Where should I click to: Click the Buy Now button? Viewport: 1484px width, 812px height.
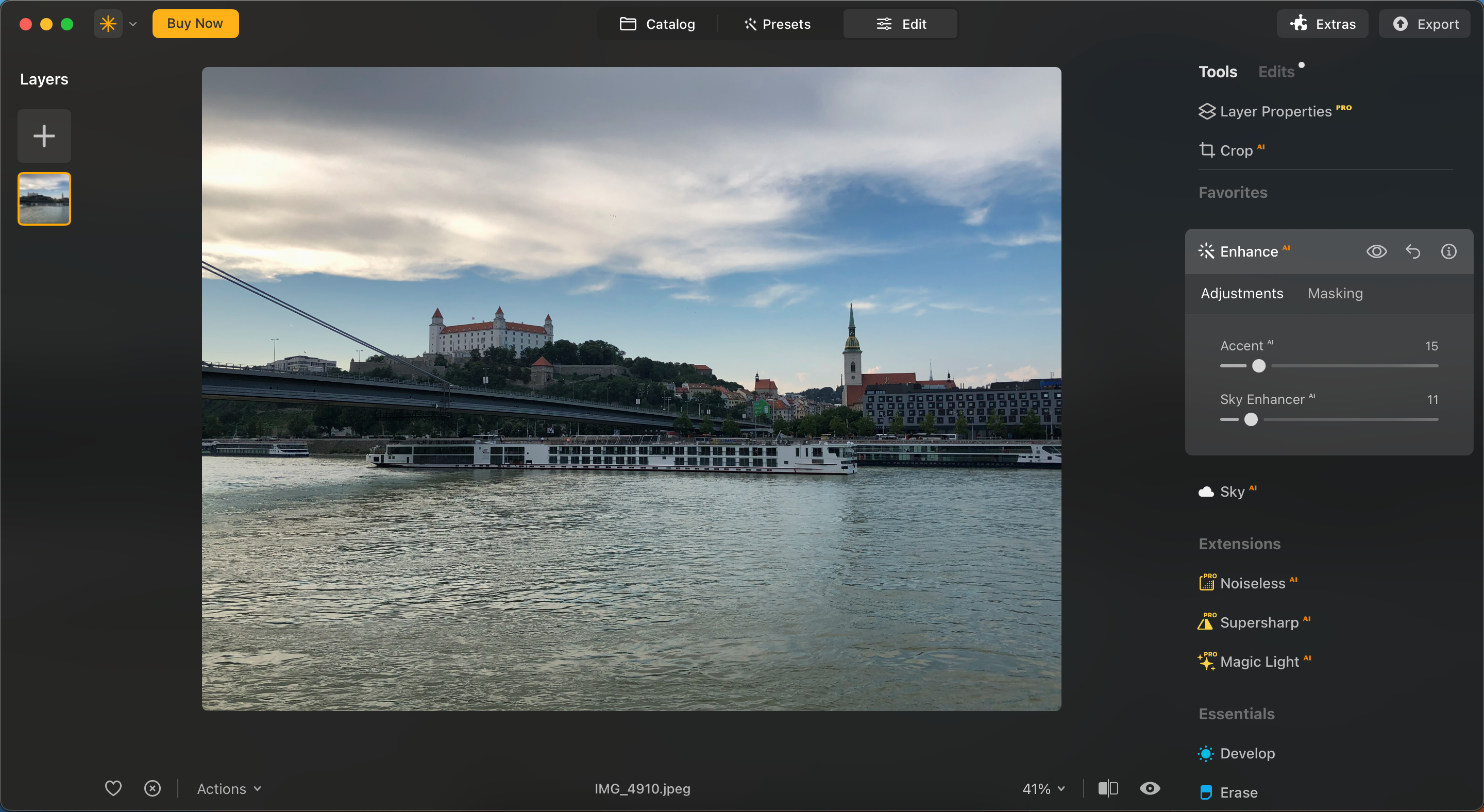[x=195, y=24]
